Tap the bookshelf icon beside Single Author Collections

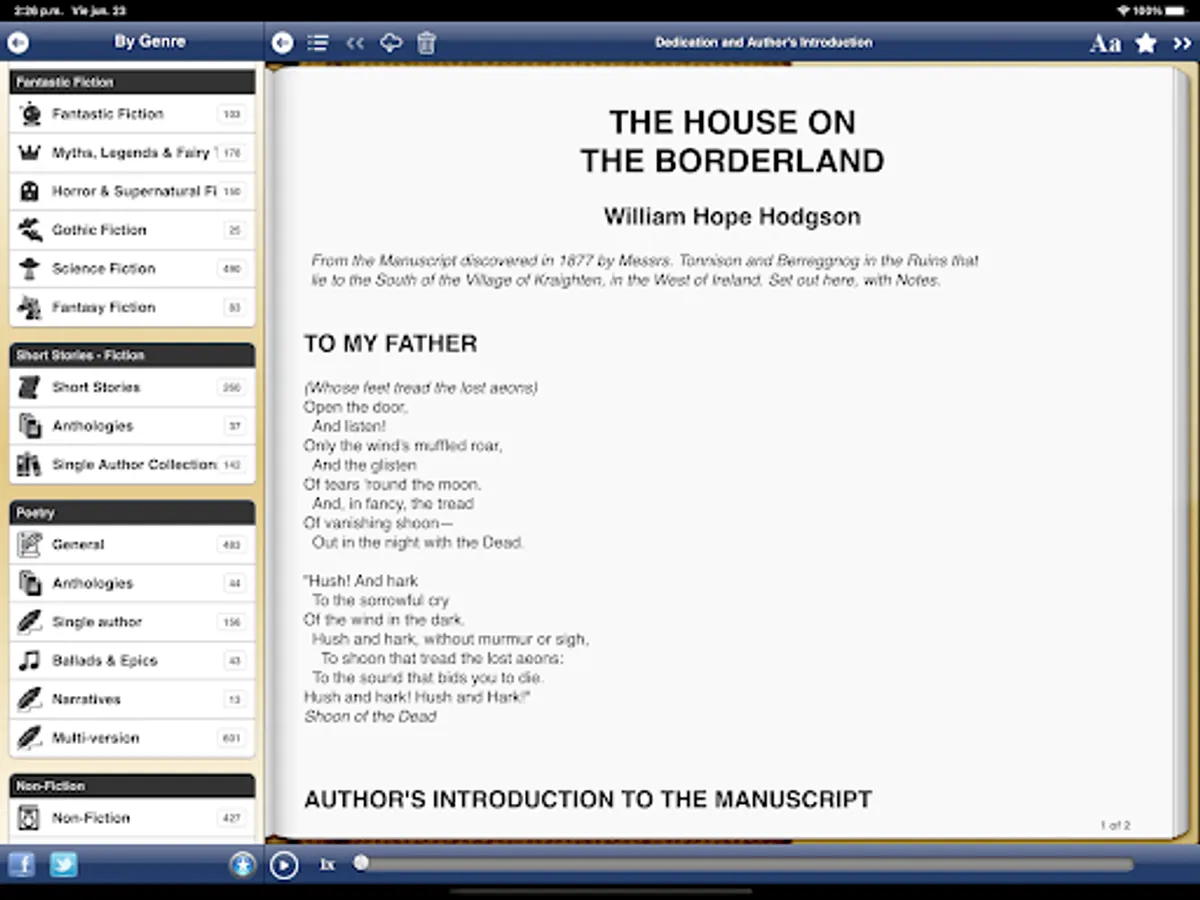[x=30, y=465]
